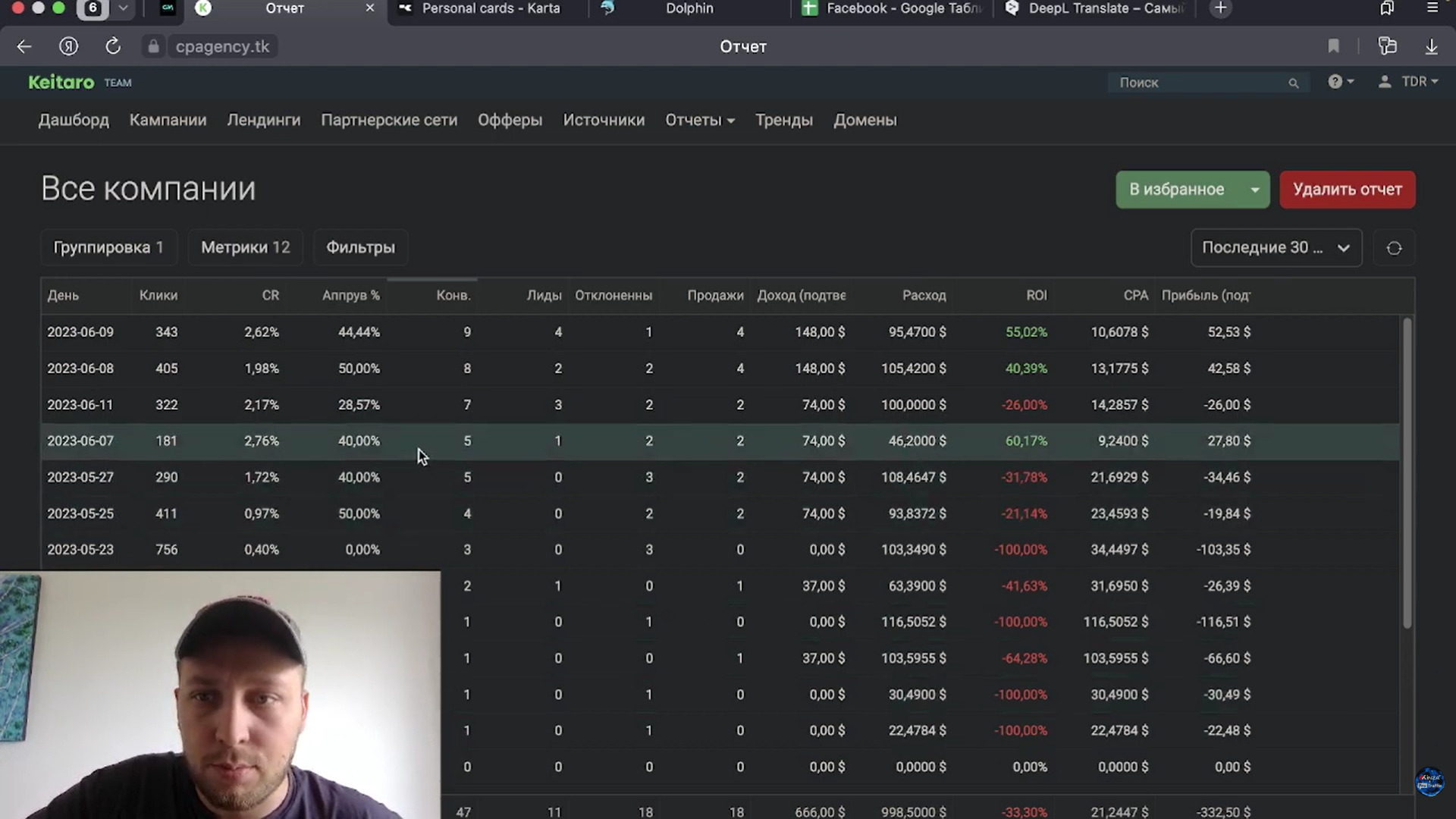Select the 2023-05-23 date cell

(80, 550)
